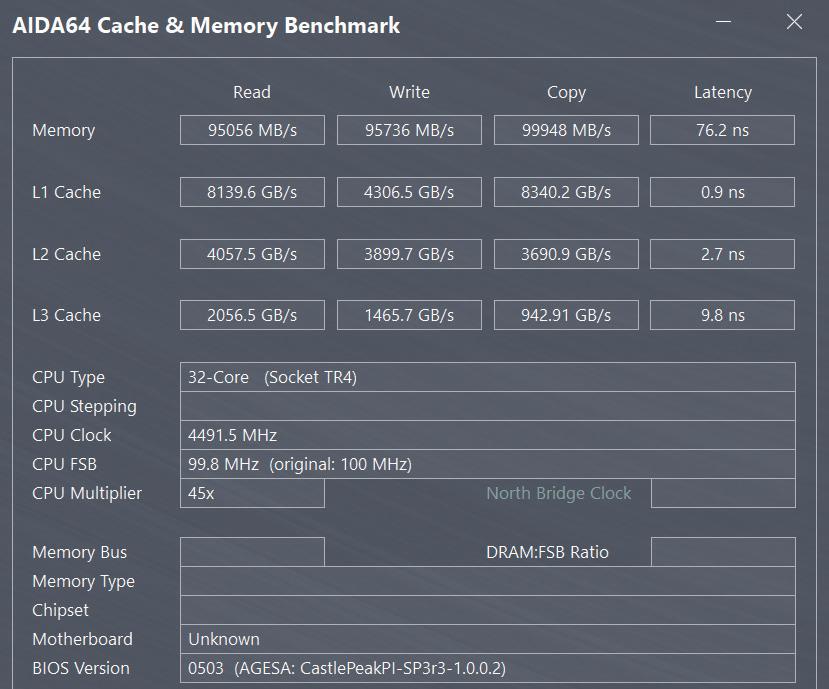Select the North Bridge Clock value box
This screenshot has height=689, width=829.
(x=722, y=493)
